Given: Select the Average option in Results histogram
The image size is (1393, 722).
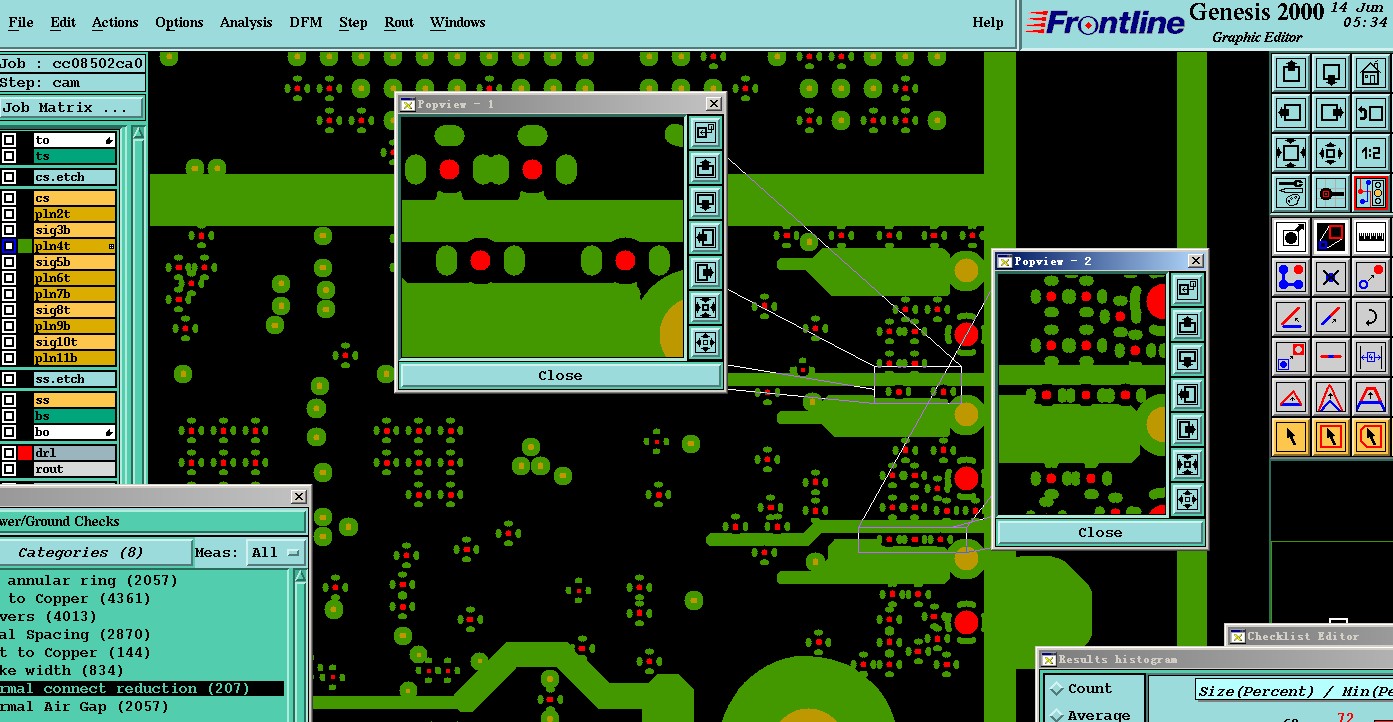Looking at the screenshot, I should (x=1088, y=714).
